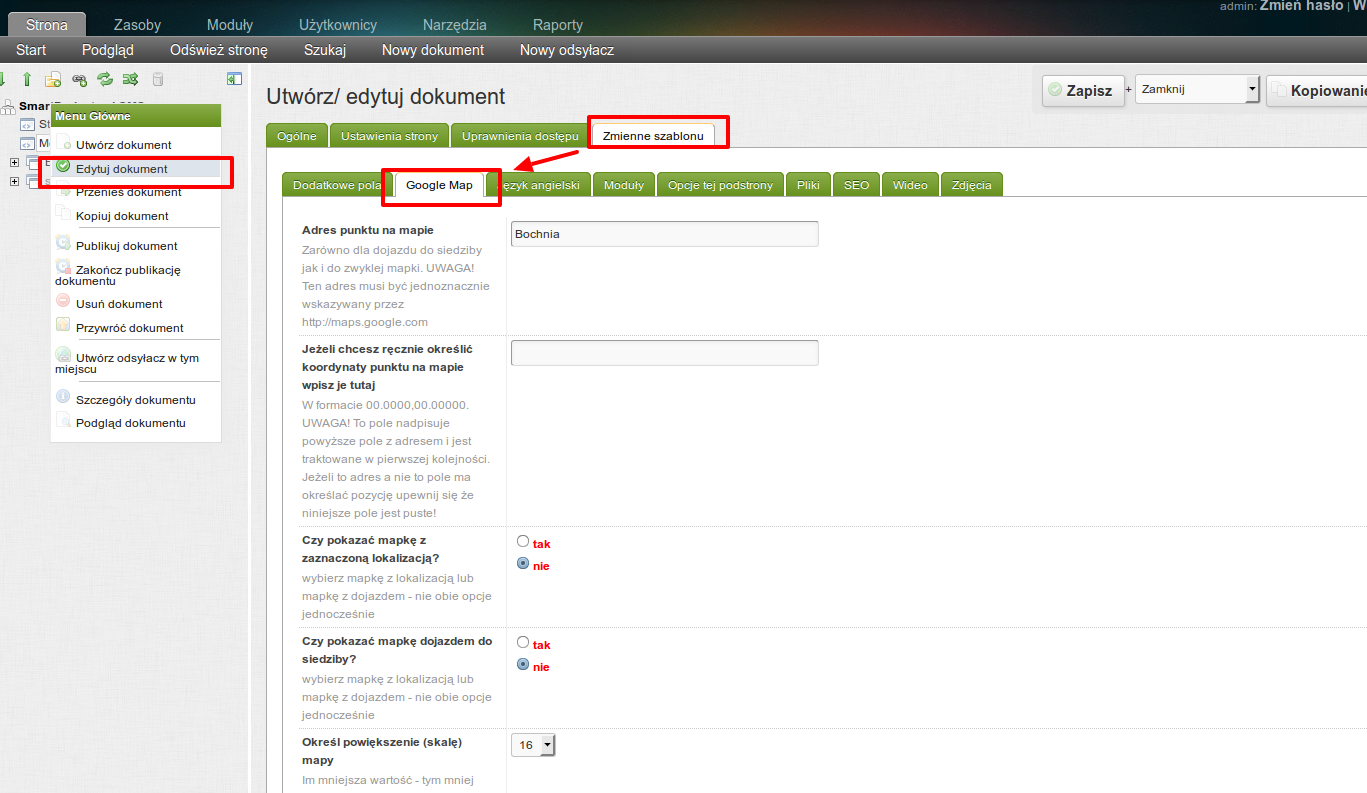Click the new weblink chain icon in tree toolbar
Viewport: 1367px width, 793px height.
pyautogui.click(x=80, y=79)
